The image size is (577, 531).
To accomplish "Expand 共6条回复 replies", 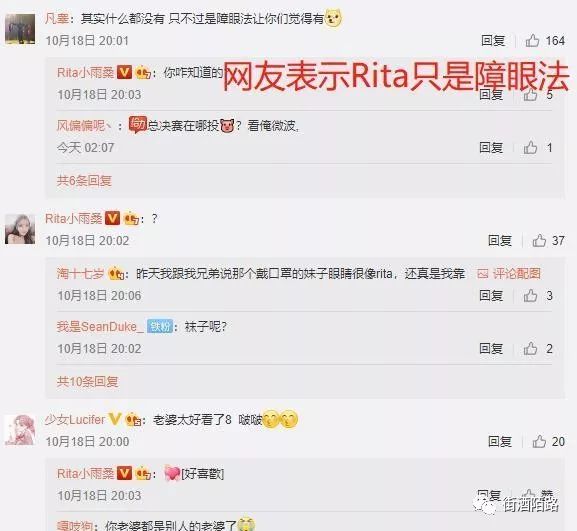I will (84, 181).
